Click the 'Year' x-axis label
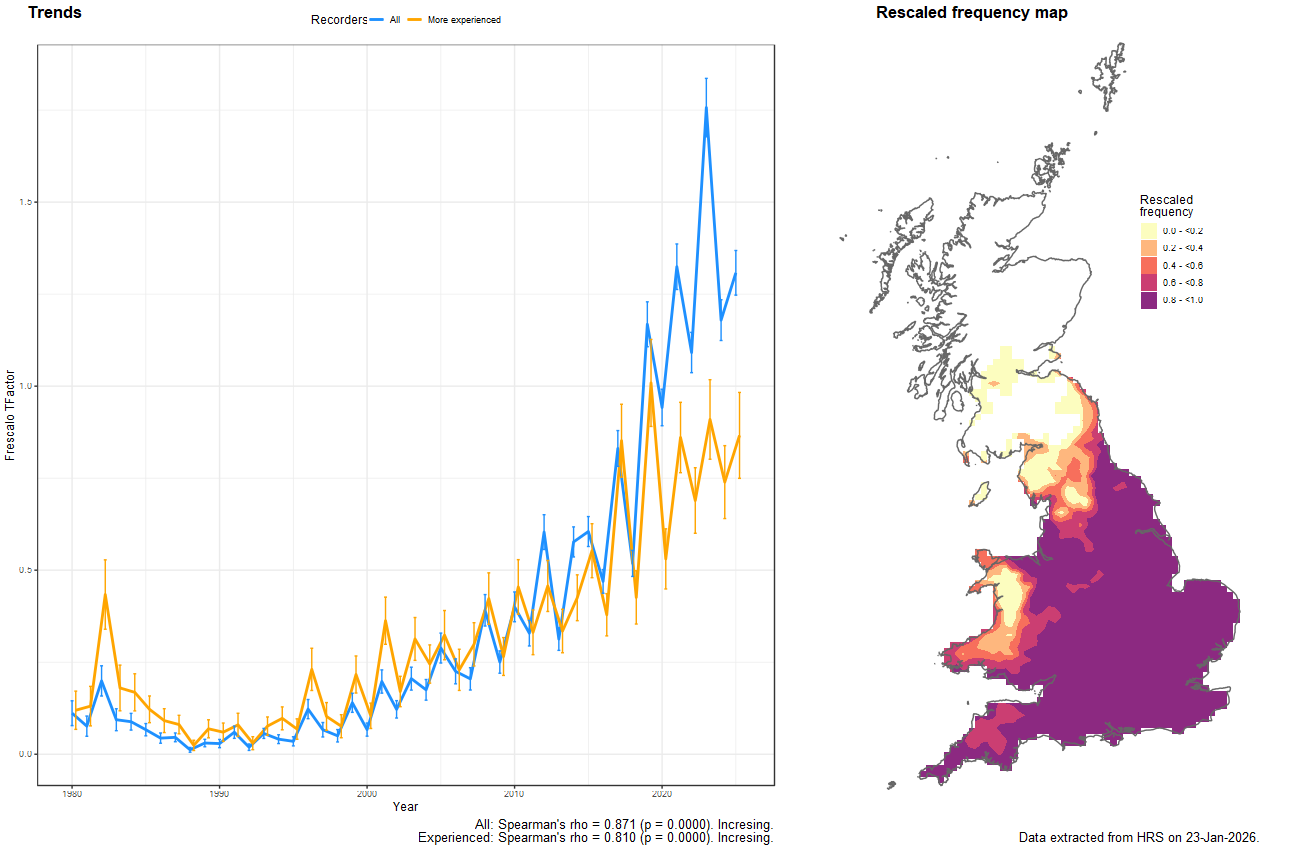The image size is (1300, 850). (405, 806)
